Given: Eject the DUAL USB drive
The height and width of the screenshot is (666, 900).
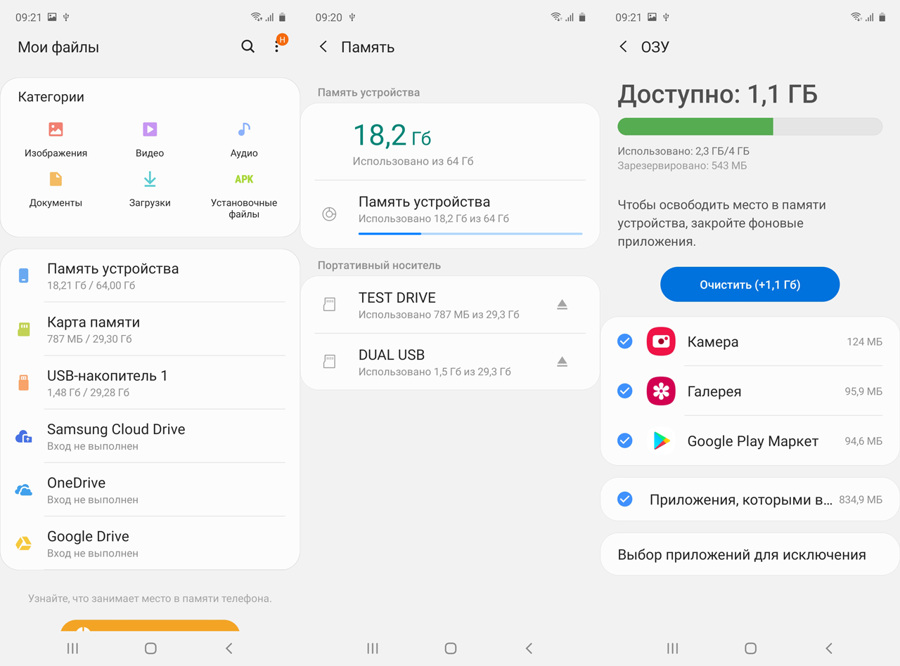Looking at the screenshot, I should [562, 362].
